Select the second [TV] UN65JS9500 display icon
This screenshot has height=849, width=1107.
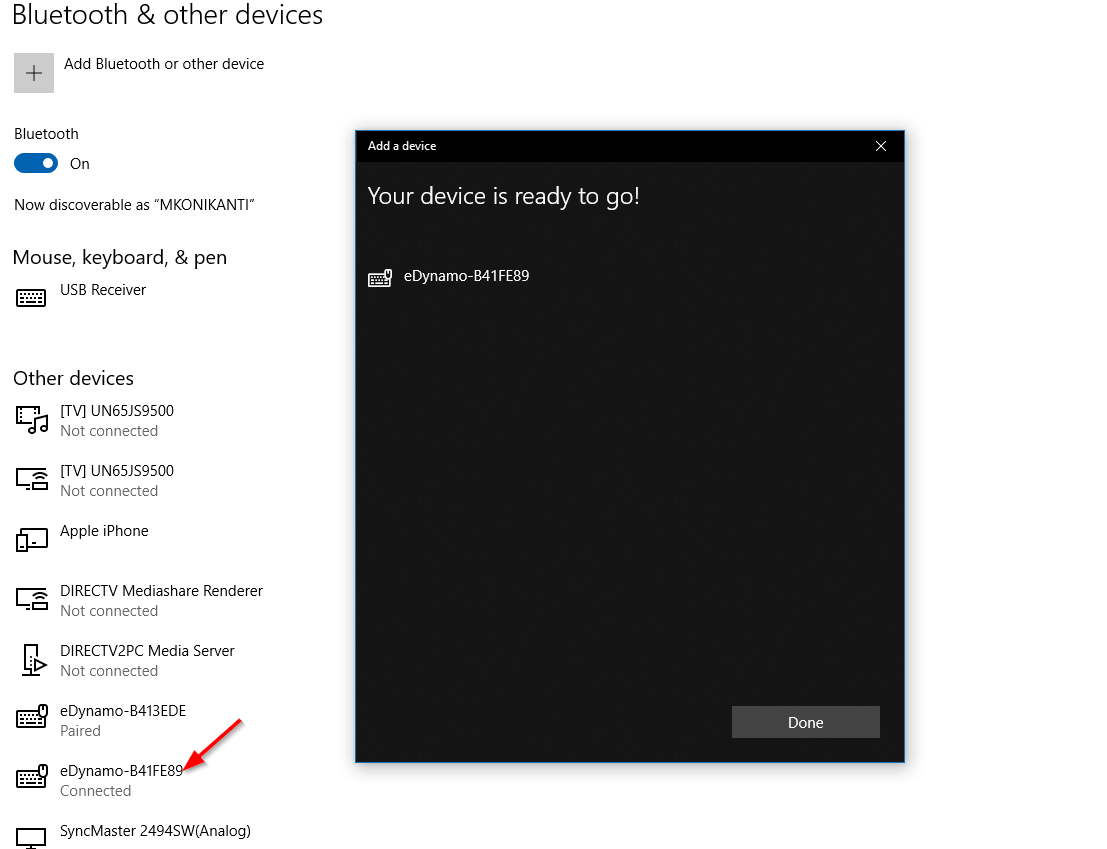[x=32, y=480]
